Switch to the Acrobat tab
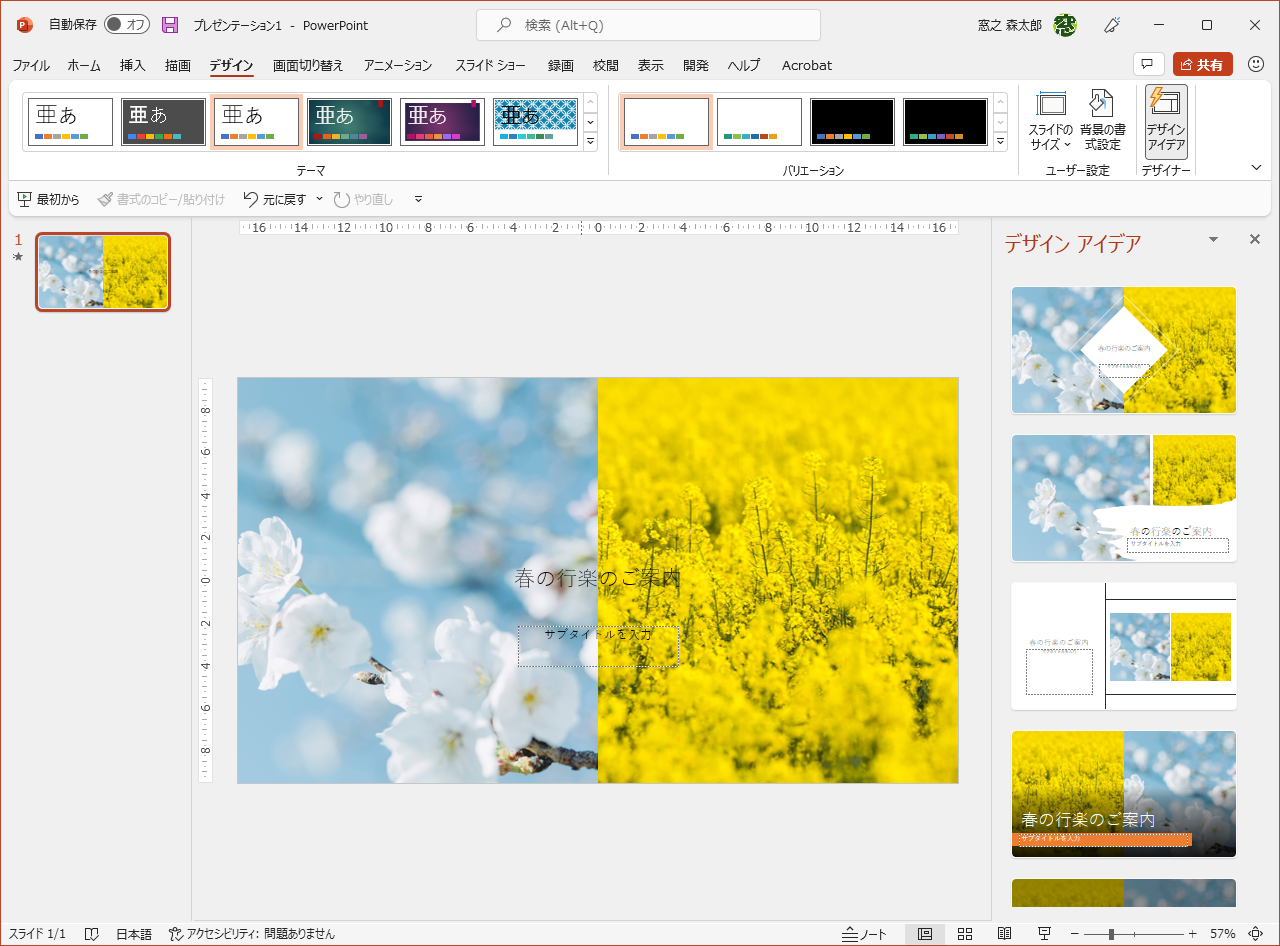Screen dimensions: 1280x946 coord(807,65)
